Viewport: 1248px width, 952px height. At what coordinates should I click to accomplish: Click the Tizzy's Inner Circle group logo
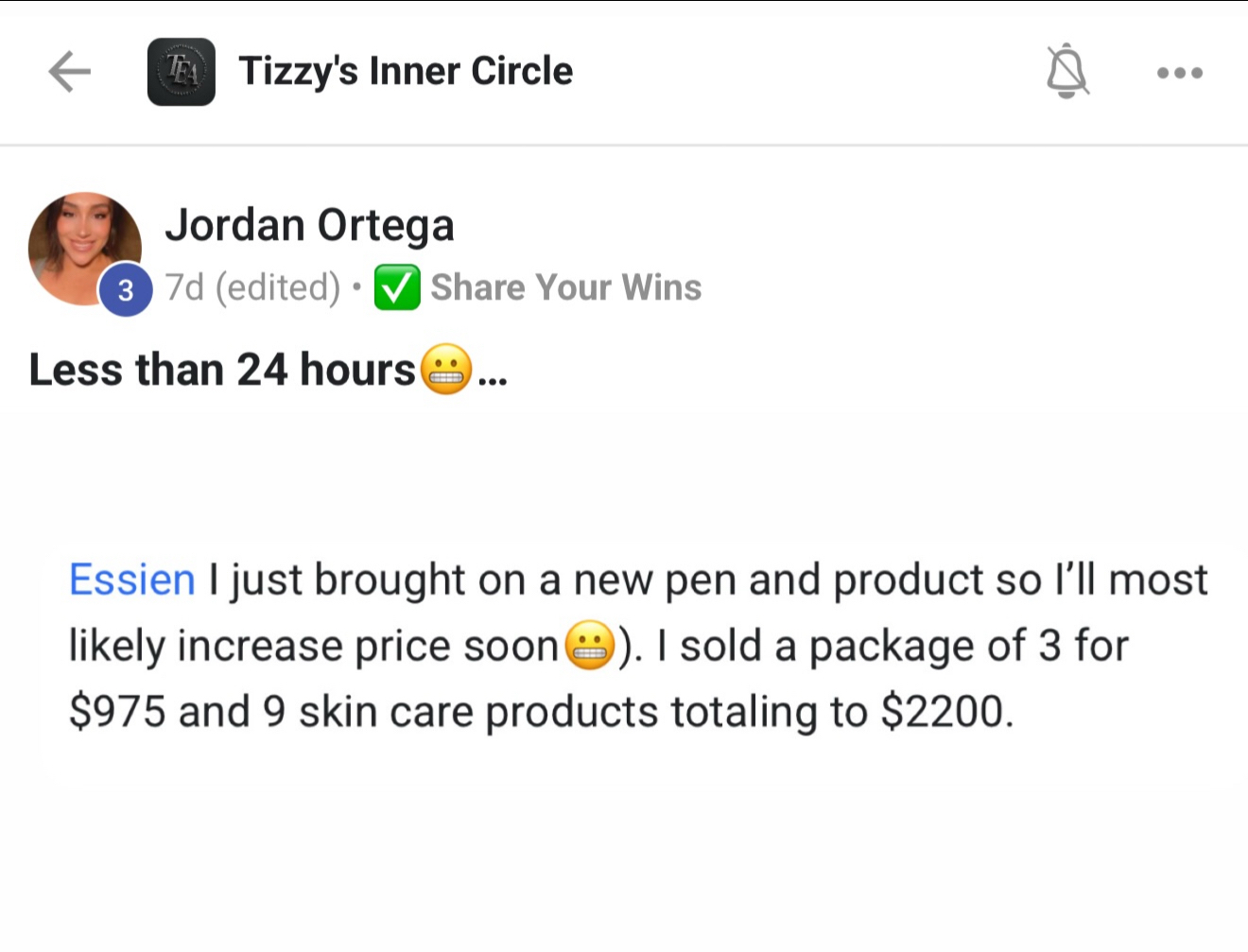181,72
